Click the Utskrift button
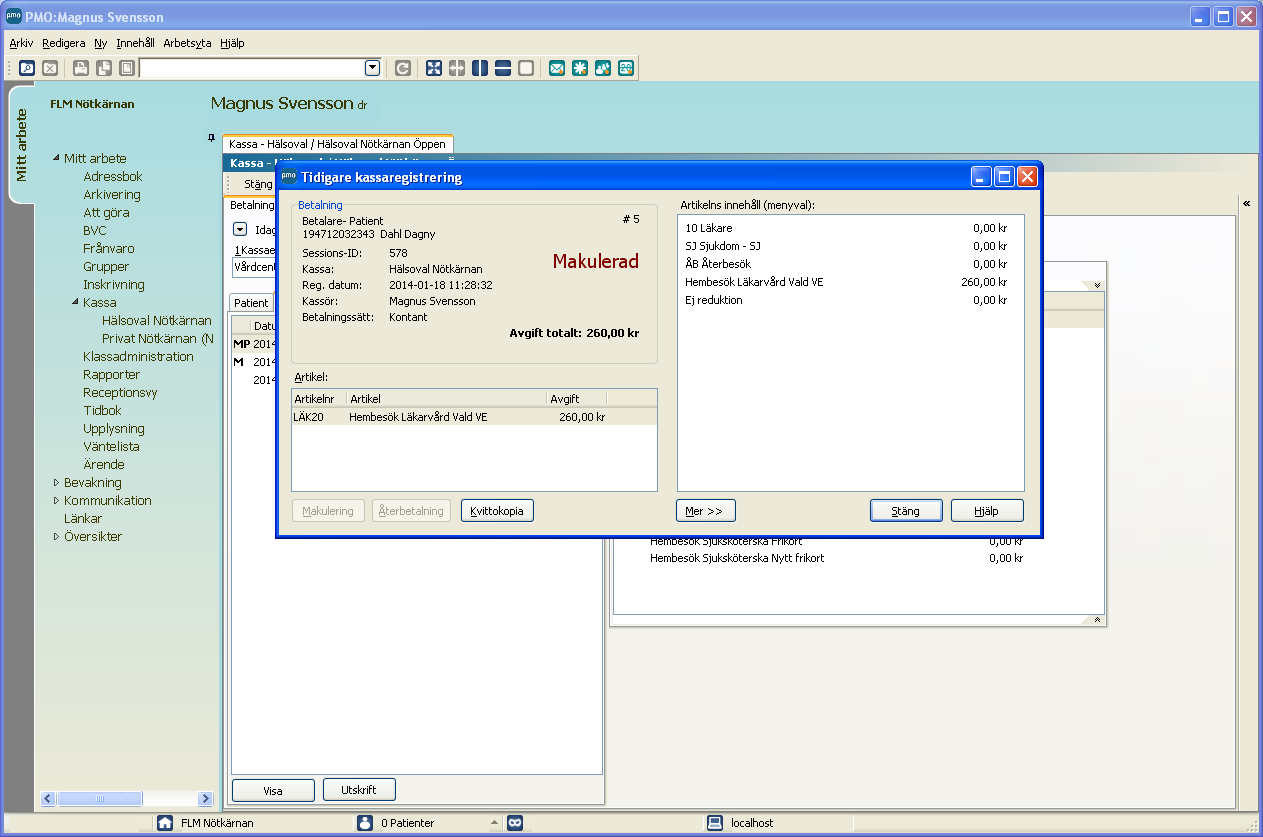1263x837 pixels. click(359, 790)
